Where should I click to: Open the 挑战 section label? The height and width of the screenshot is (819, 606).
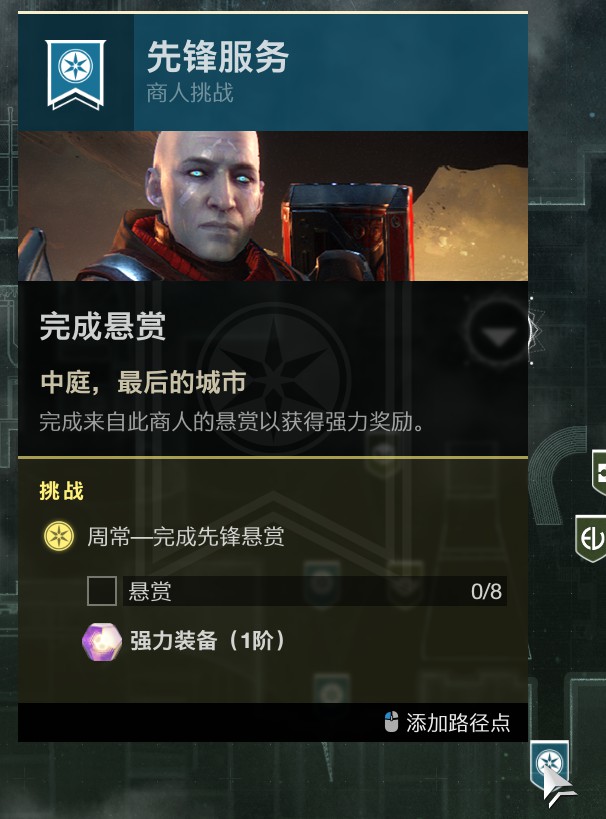[x=62, y=491]
